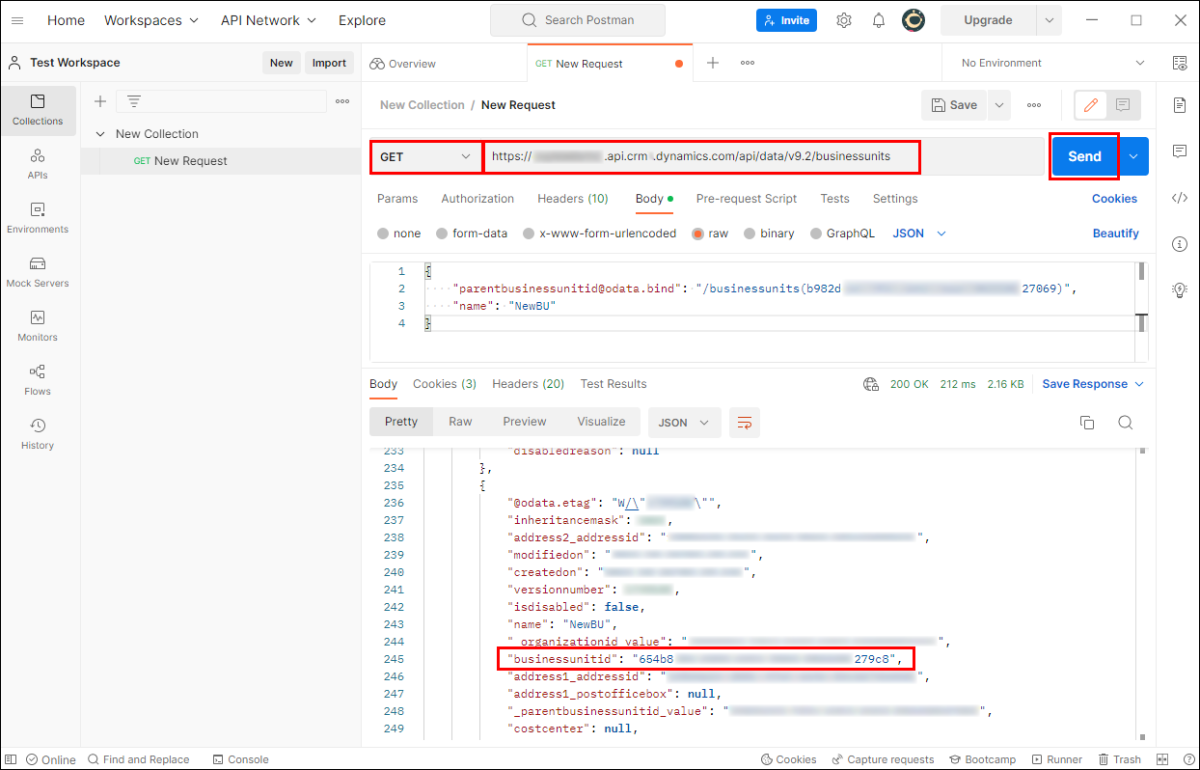
Task: Add a new request tab
Action: click(x=713, y=63)
